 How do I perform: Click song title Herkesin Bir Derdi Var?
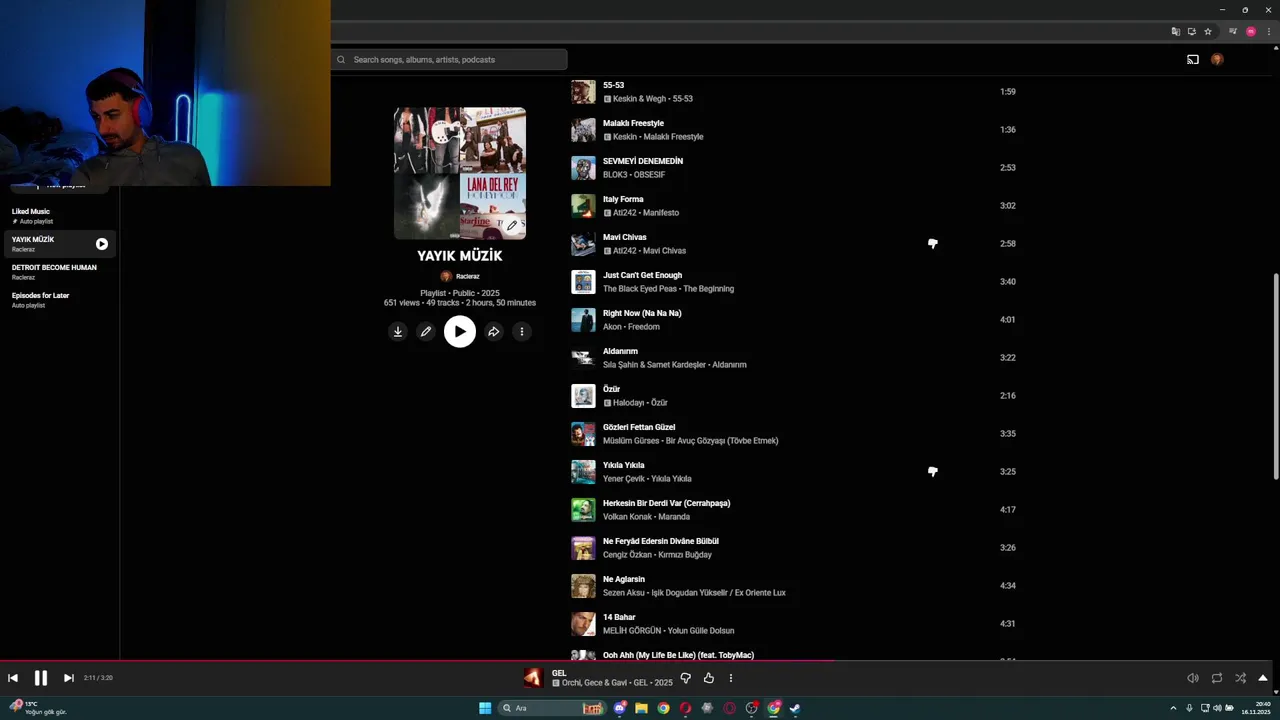[666, 503]
